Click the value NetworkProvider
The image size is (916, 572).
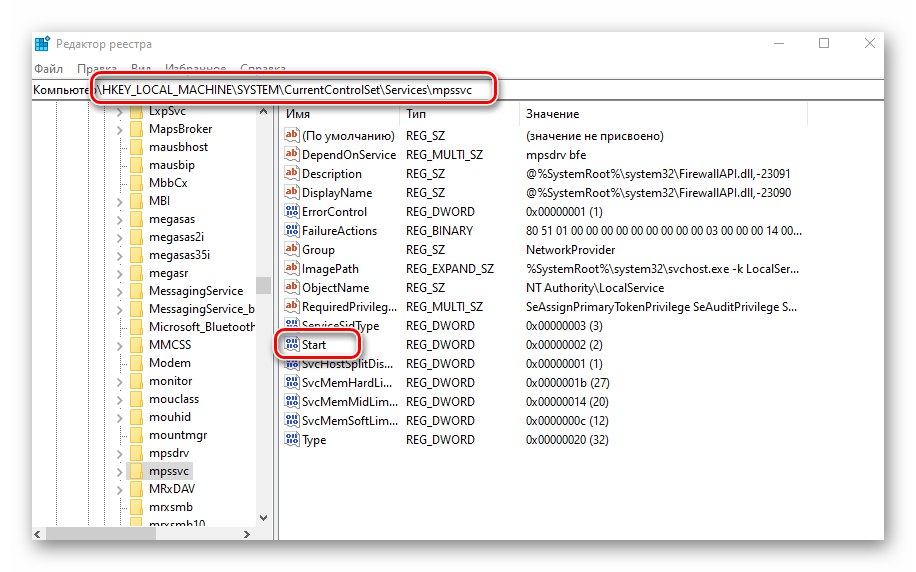coord(570,249)
